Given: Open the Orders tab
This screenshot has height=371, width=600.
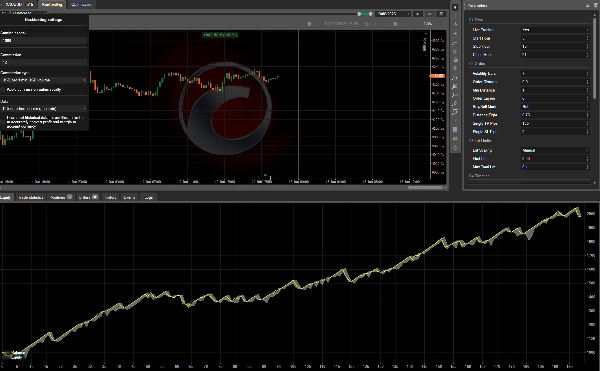Looking at the screenshot, I should point(88,197).
